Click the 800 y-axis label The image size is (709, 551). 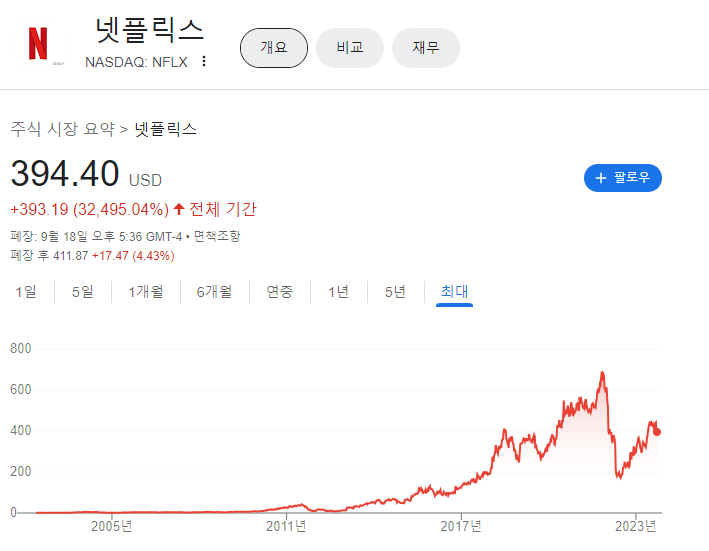pos(21,348)
